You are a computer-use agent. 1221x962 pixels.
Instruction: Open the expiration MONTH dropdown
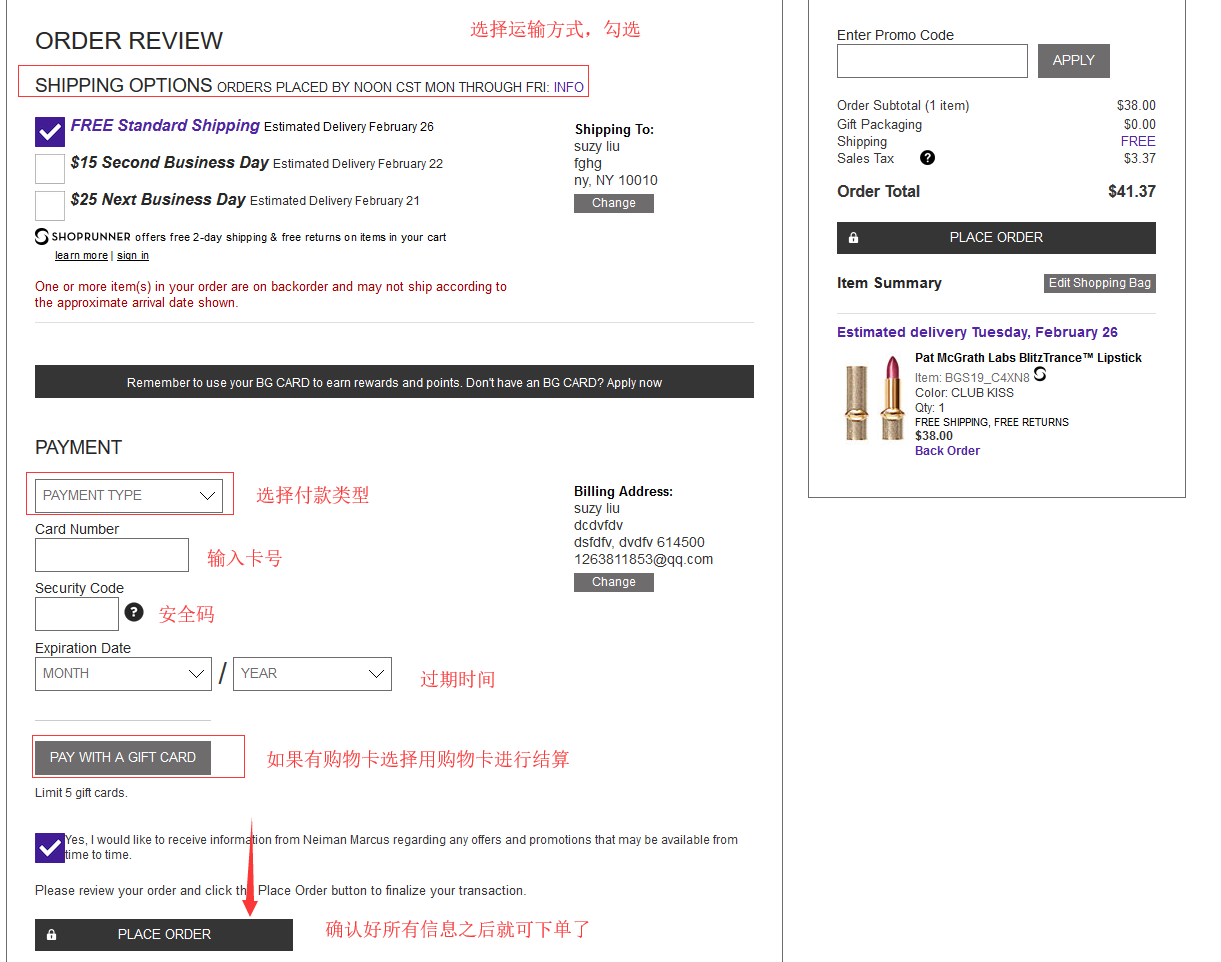(123, 673)
